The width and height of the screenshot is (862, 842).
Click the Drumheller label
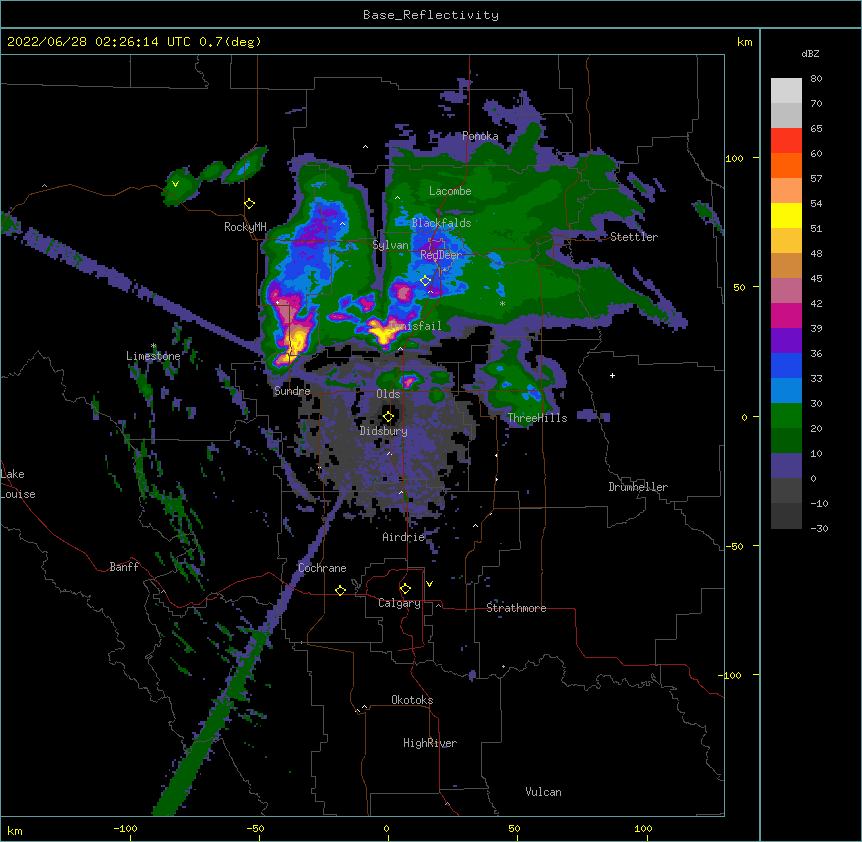(638, 487)
